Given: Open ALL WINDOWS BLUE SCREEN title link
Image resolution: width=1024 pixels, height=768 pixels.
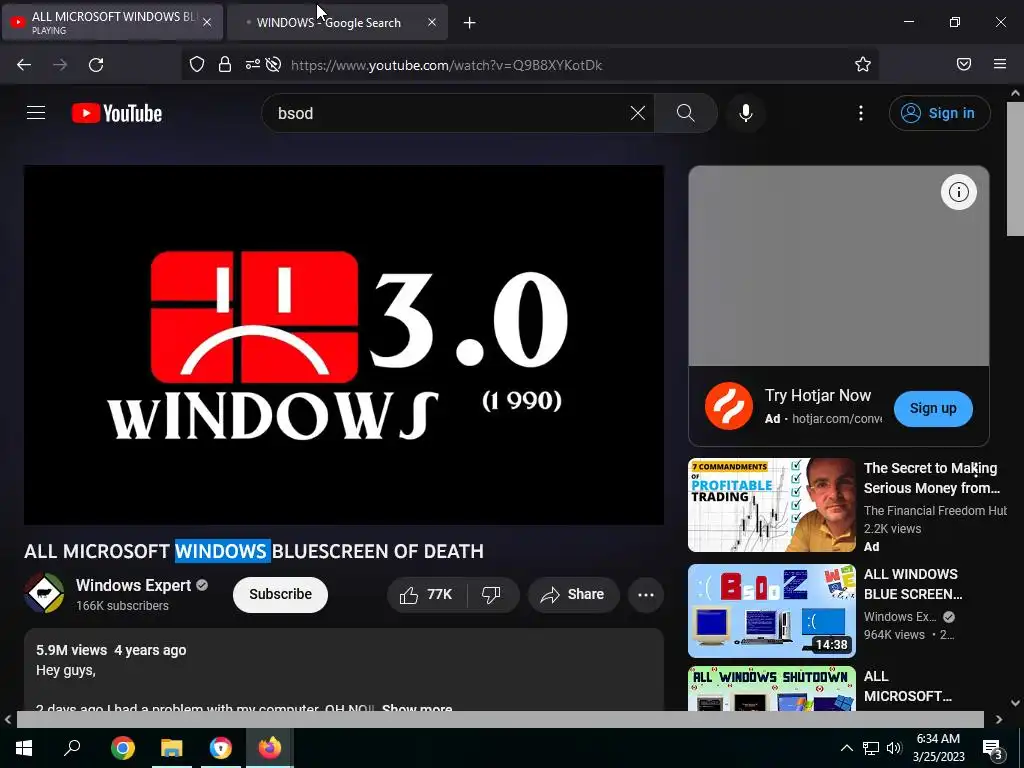Looking at the screenshot, I should tap(913, 584).
